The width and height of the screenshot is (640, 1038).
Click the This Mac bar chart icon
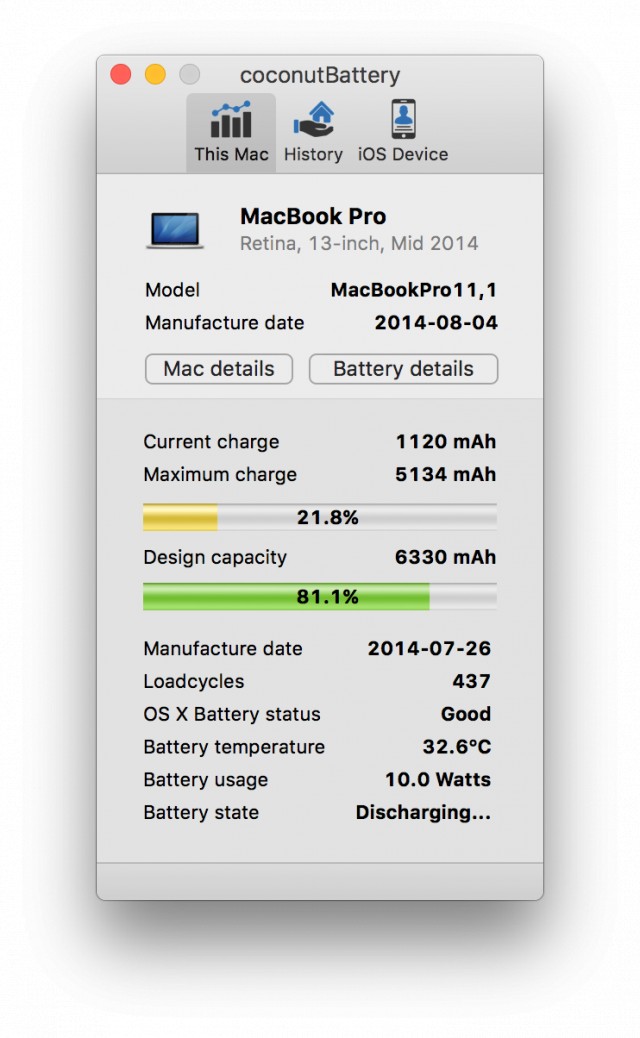(231, 120)
